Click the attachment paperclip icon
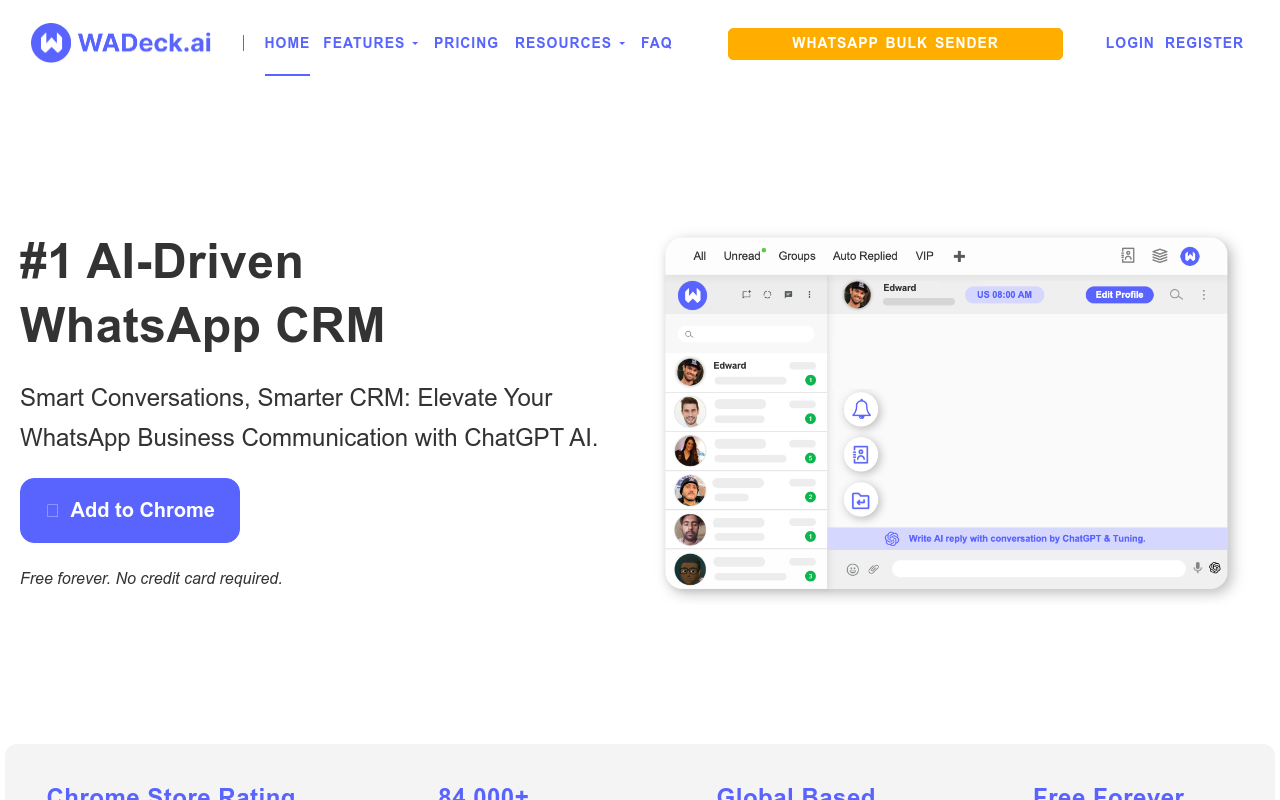The width and height of the screenshot is (1280, 800). pyautogui.click(x=874, y=569)
